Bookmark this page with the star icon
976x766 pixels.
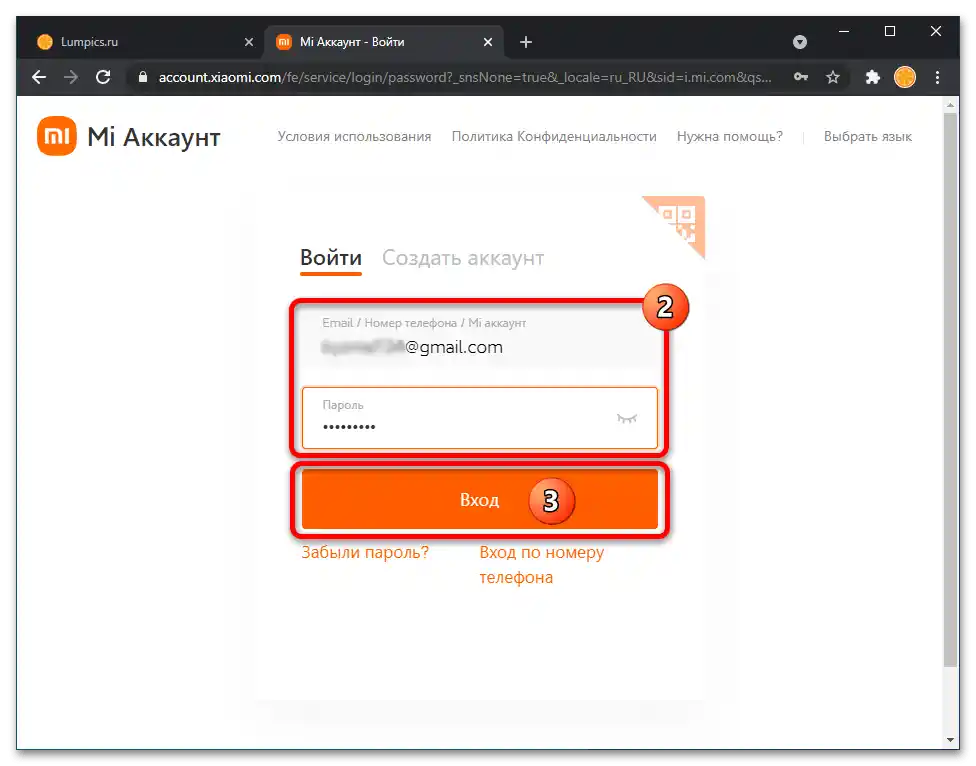(x=833, y=77)
